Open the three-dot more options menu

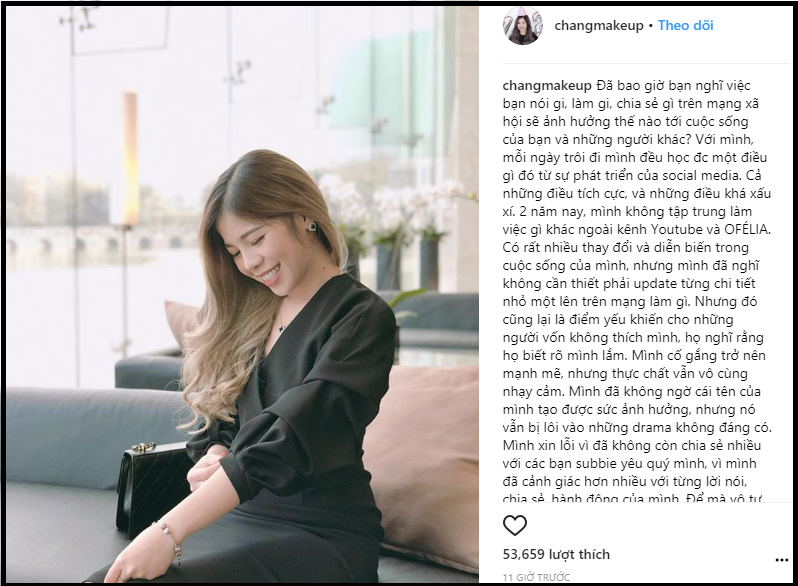coord(781,560)
